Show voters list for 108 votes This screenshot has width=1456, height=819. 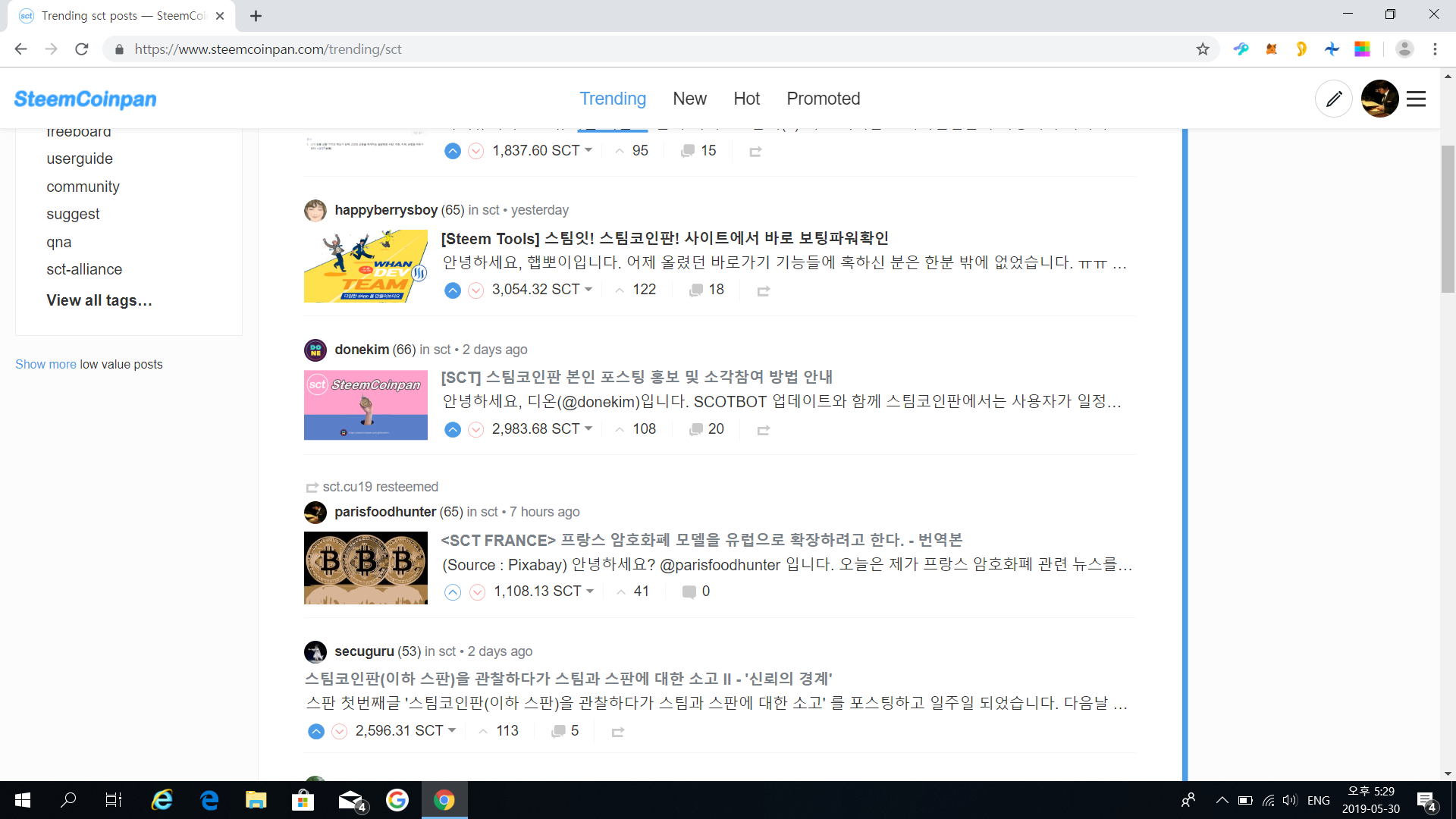635,429
